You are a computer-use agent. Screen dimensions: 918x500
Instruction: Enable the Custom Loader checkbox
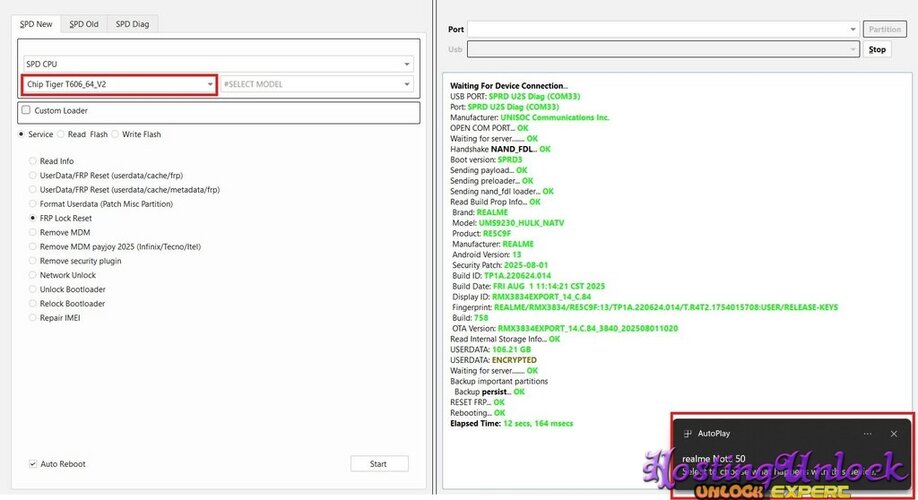pos(26,110)
